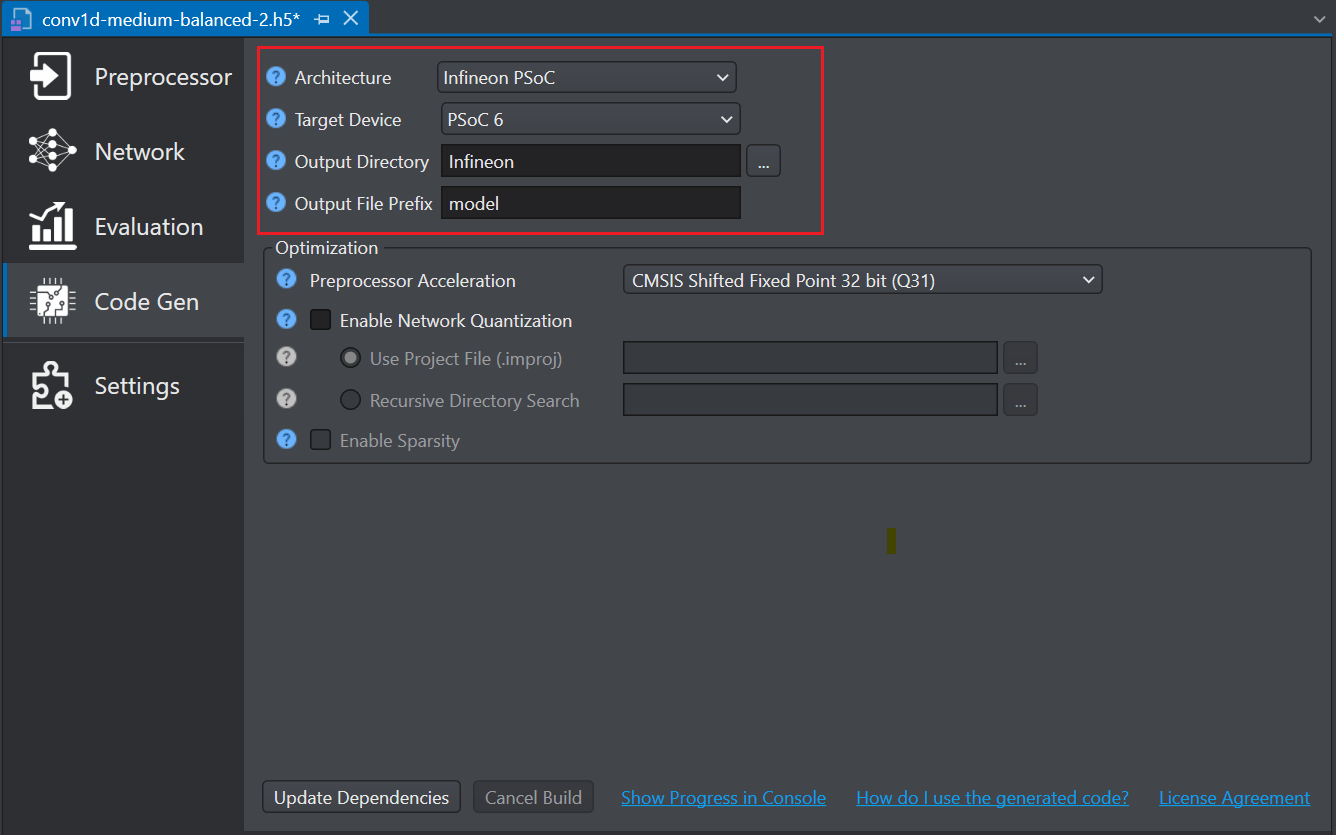Image resolution: width=1336 pixels, height=835 pixels.
Task: Open the Preprocessor section
Action: click(x=124, y=77)
